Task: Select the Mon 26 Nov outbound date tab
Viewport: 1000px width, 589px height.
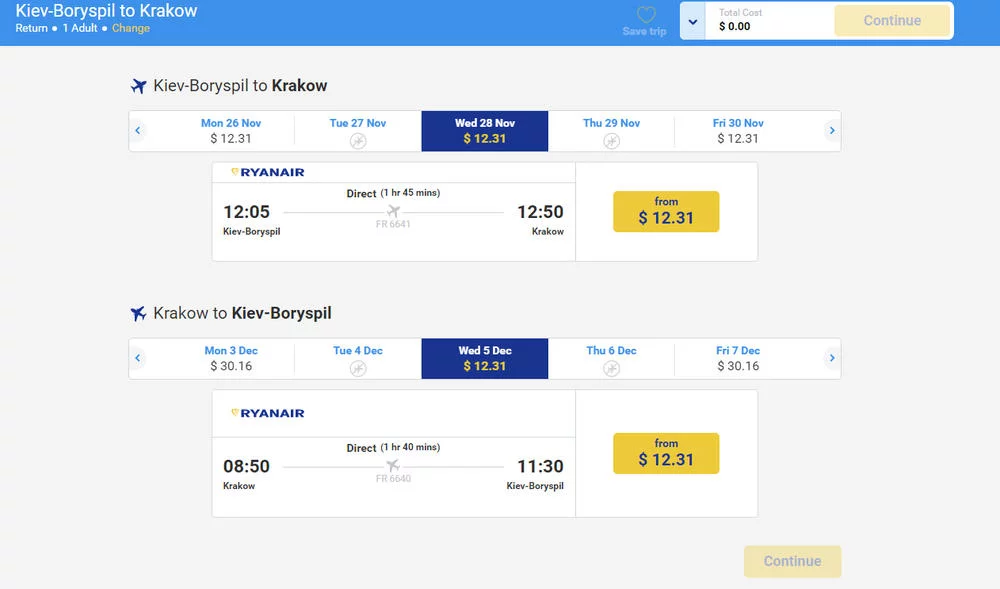Action: coord(231,131)
